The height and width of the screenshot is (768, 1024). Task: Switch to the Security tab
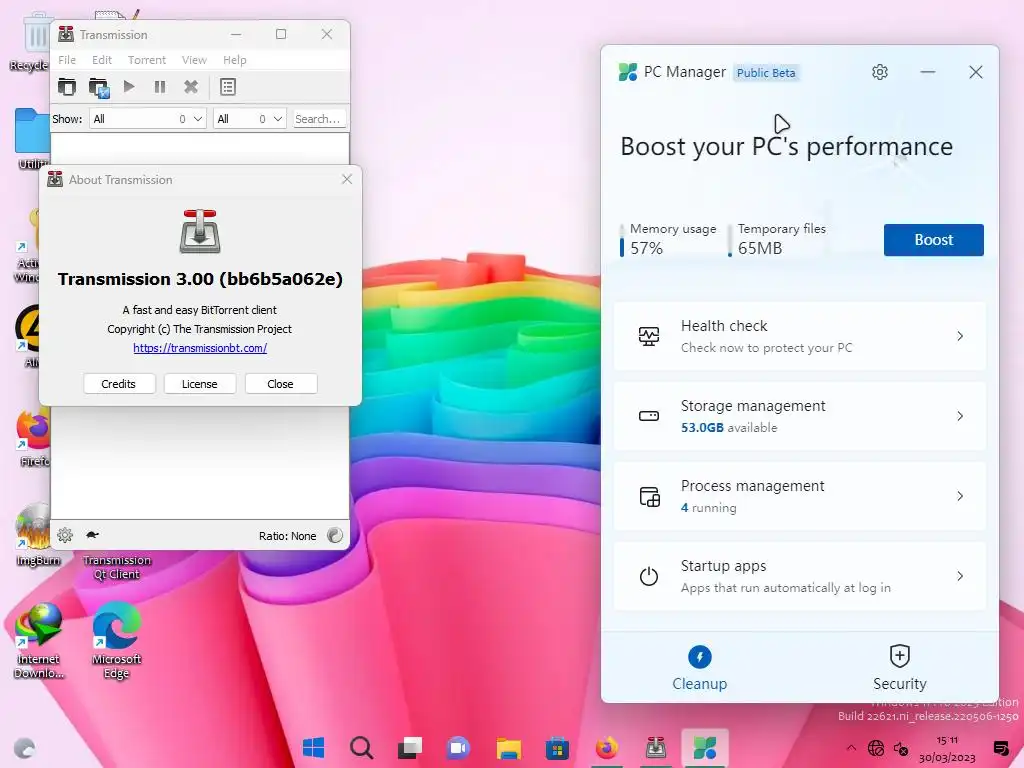pyautogui.click(x=899, y=667)
